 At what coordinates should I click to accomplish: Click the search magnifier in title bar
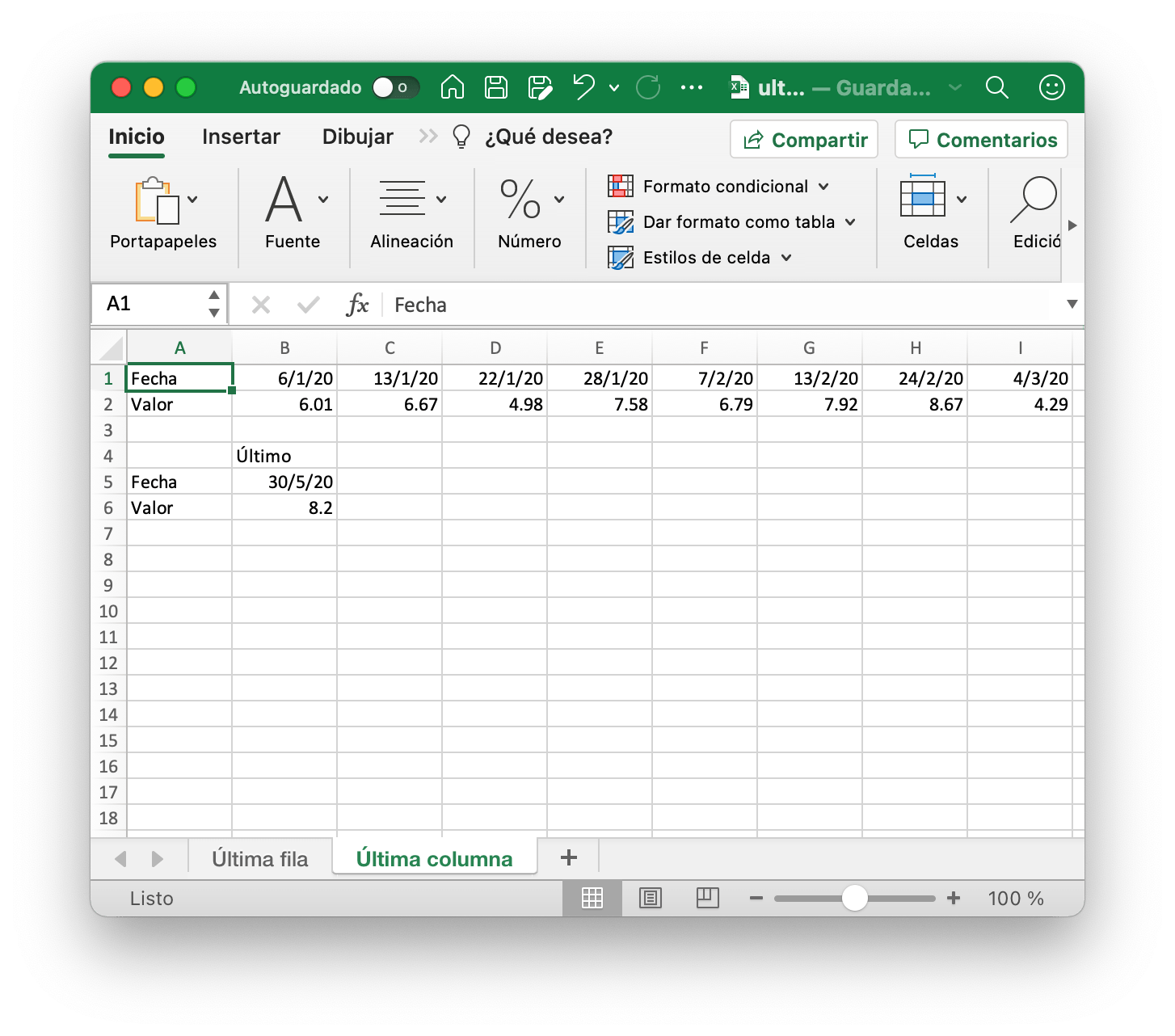[997, 87]
